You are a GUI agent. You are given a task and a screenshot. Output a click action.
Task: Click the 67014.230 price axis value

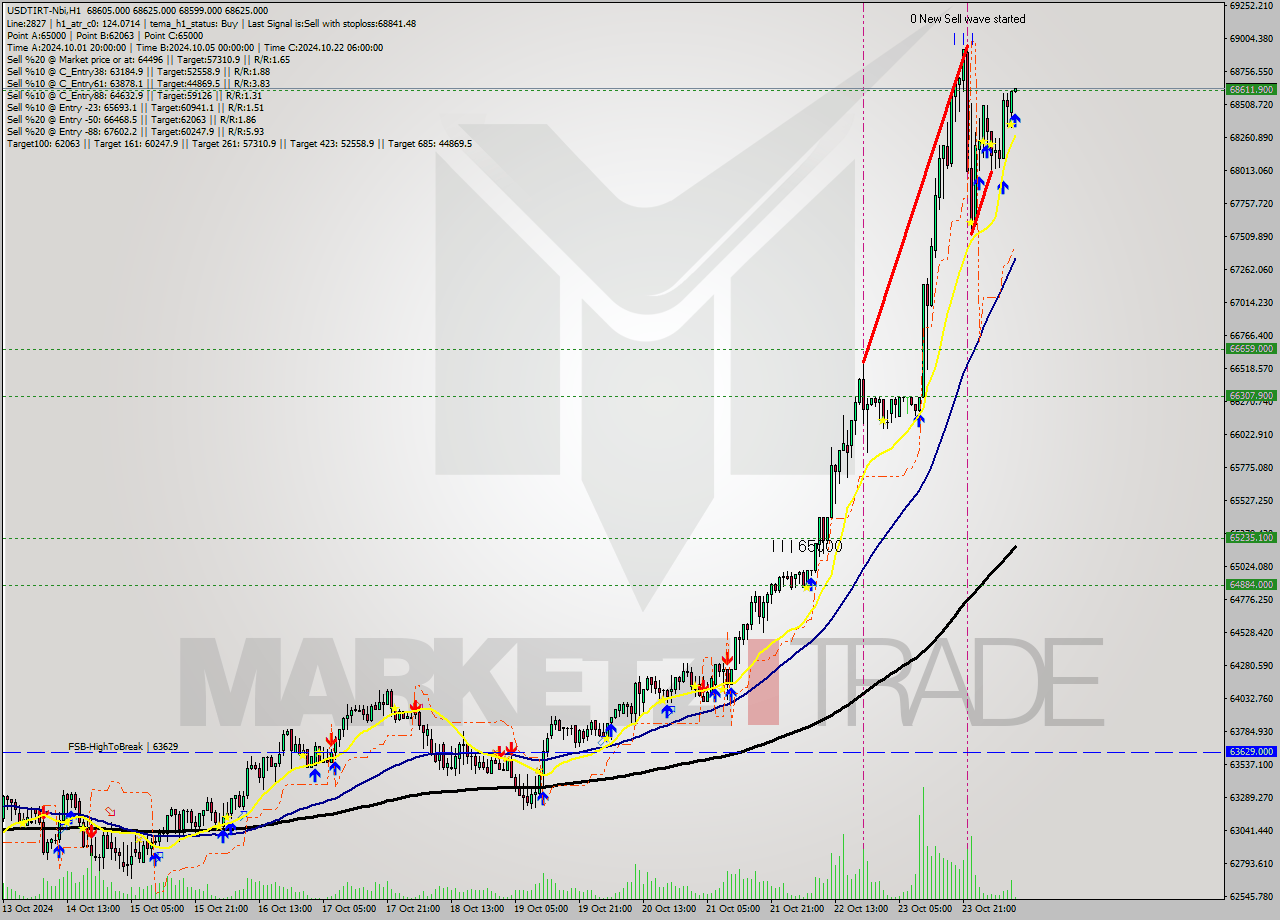1253,303
